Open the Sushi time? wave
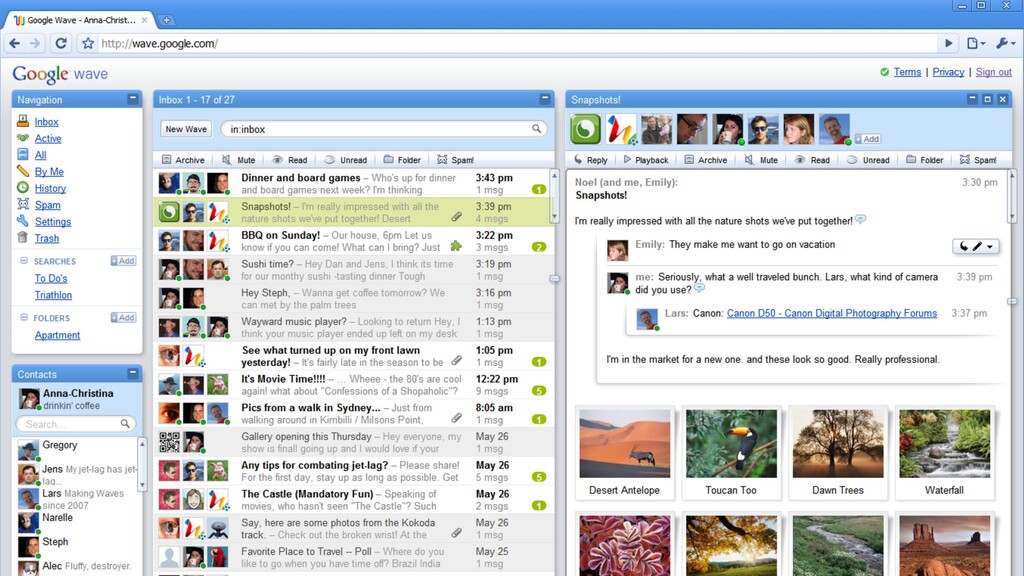 pos(353,270)
